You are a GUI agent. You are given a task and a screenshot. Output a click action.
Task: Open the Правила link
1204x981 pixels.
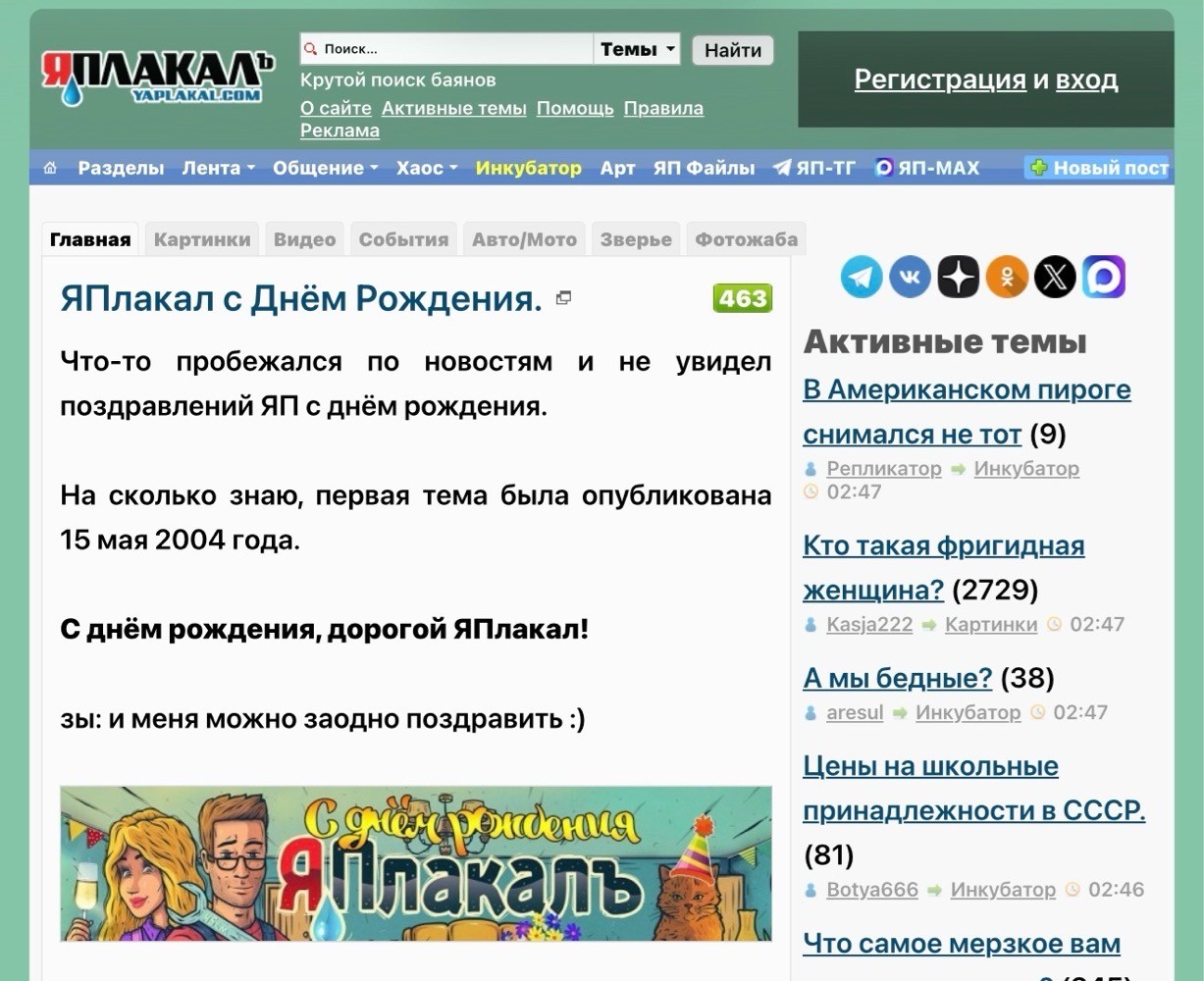[663, 108]
